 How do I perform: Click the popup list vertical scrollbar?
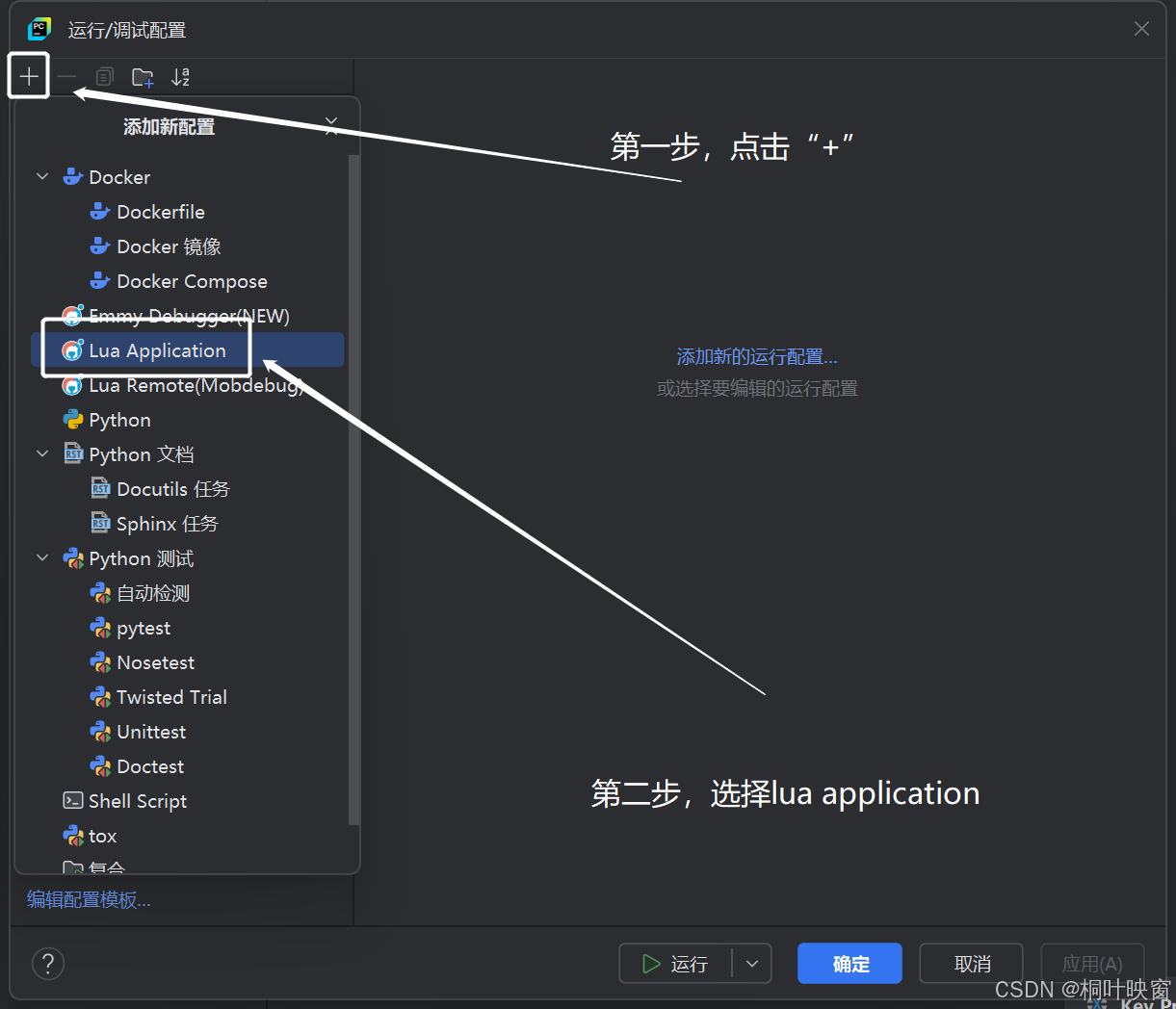point(353,489)
